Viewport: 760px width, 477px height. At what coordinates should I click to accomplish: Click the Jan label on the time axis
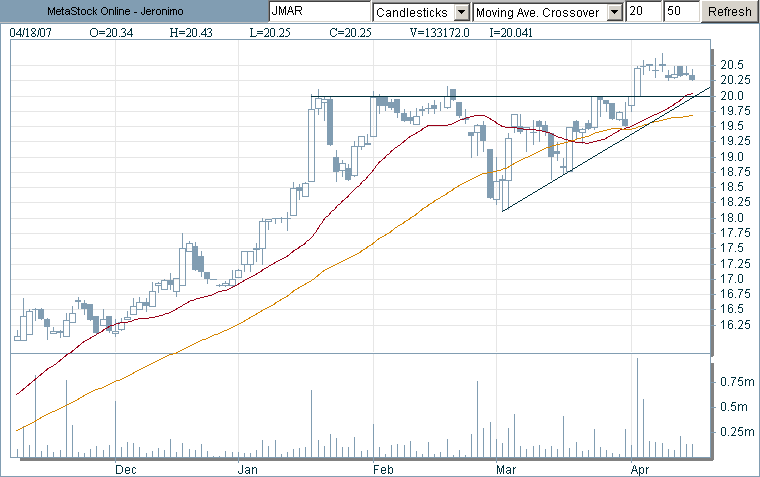pos(248,470)
